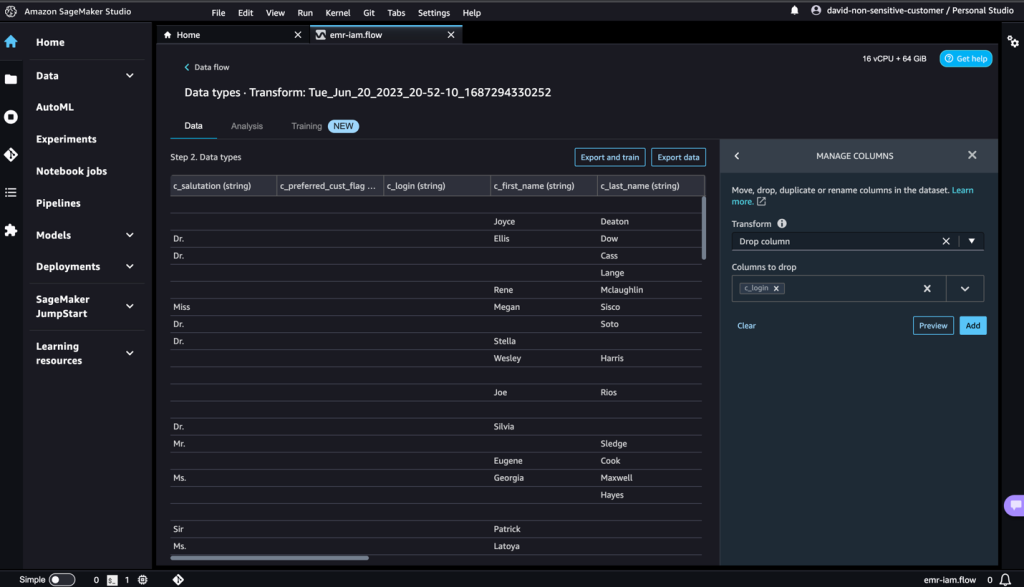Click the Transform info icon
The width and height of the screenshot is (1024, 587).
pos(782,224)
